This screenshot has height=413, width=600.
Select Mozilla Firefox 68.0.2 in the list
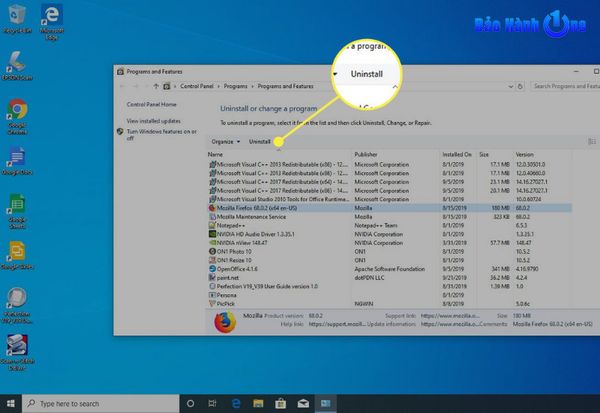coord(264,206)
